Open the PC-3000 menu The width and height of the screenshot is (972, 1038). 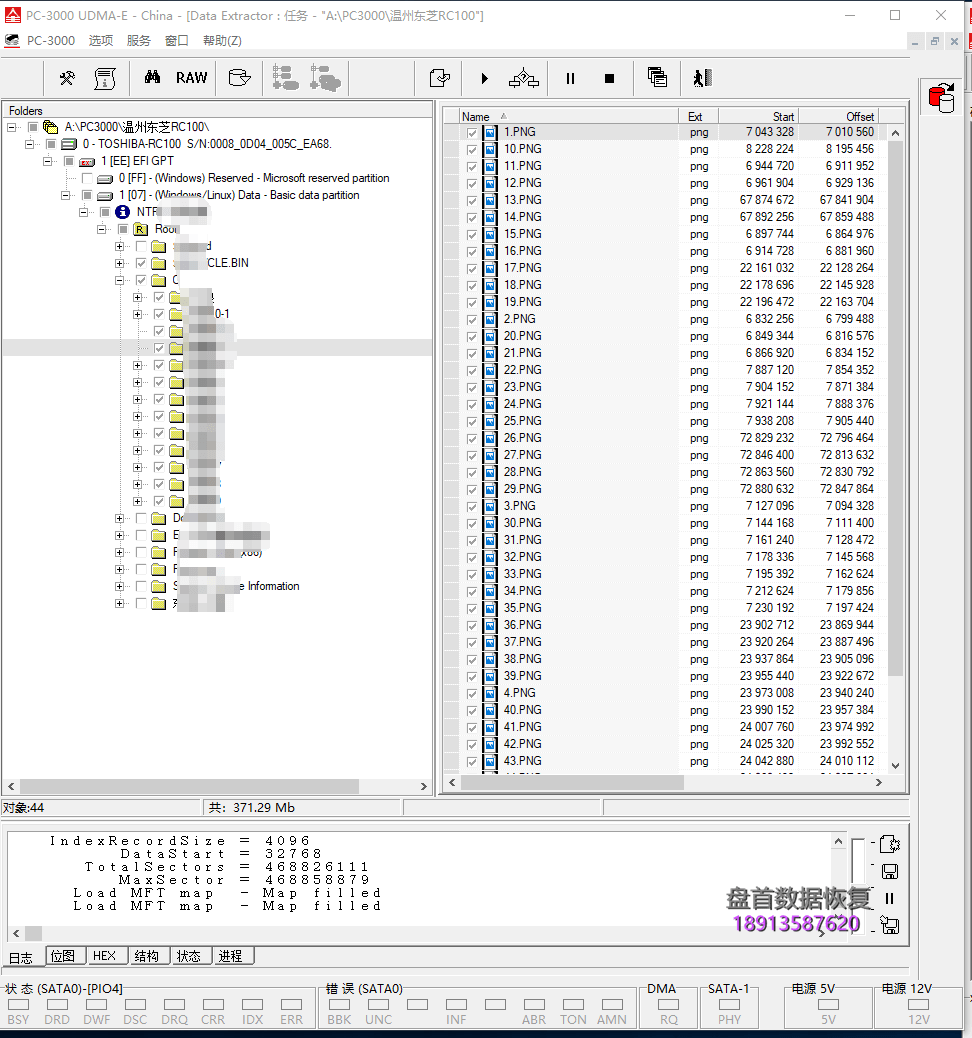pos(51,40)
